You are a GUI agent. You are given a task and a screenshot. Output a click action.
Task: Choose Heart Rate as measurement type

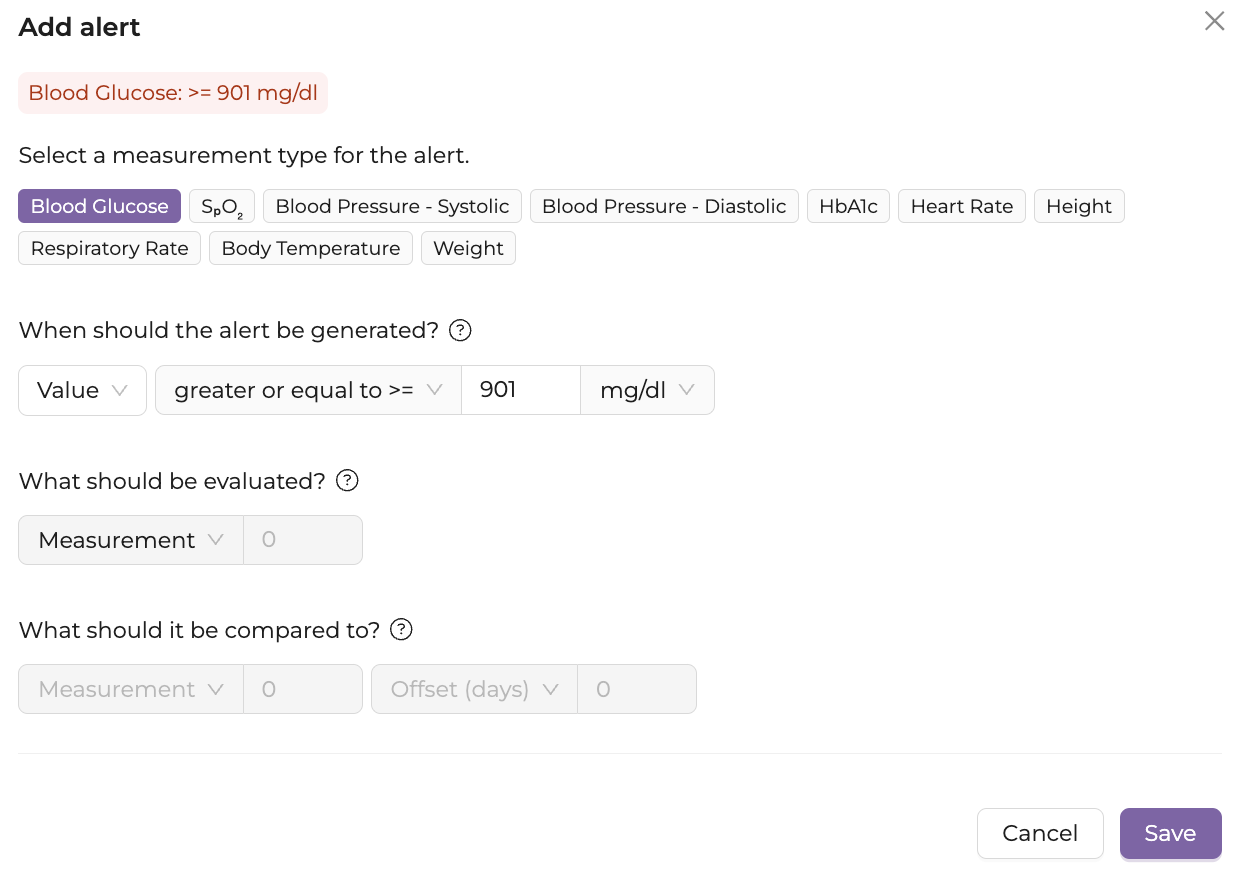pyautogui.click(x=962, y=206)
